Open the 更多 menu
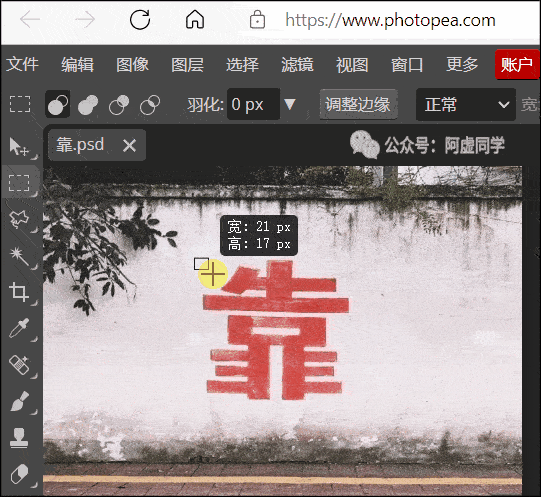This screenshot has width=541, height=497. 462,65
